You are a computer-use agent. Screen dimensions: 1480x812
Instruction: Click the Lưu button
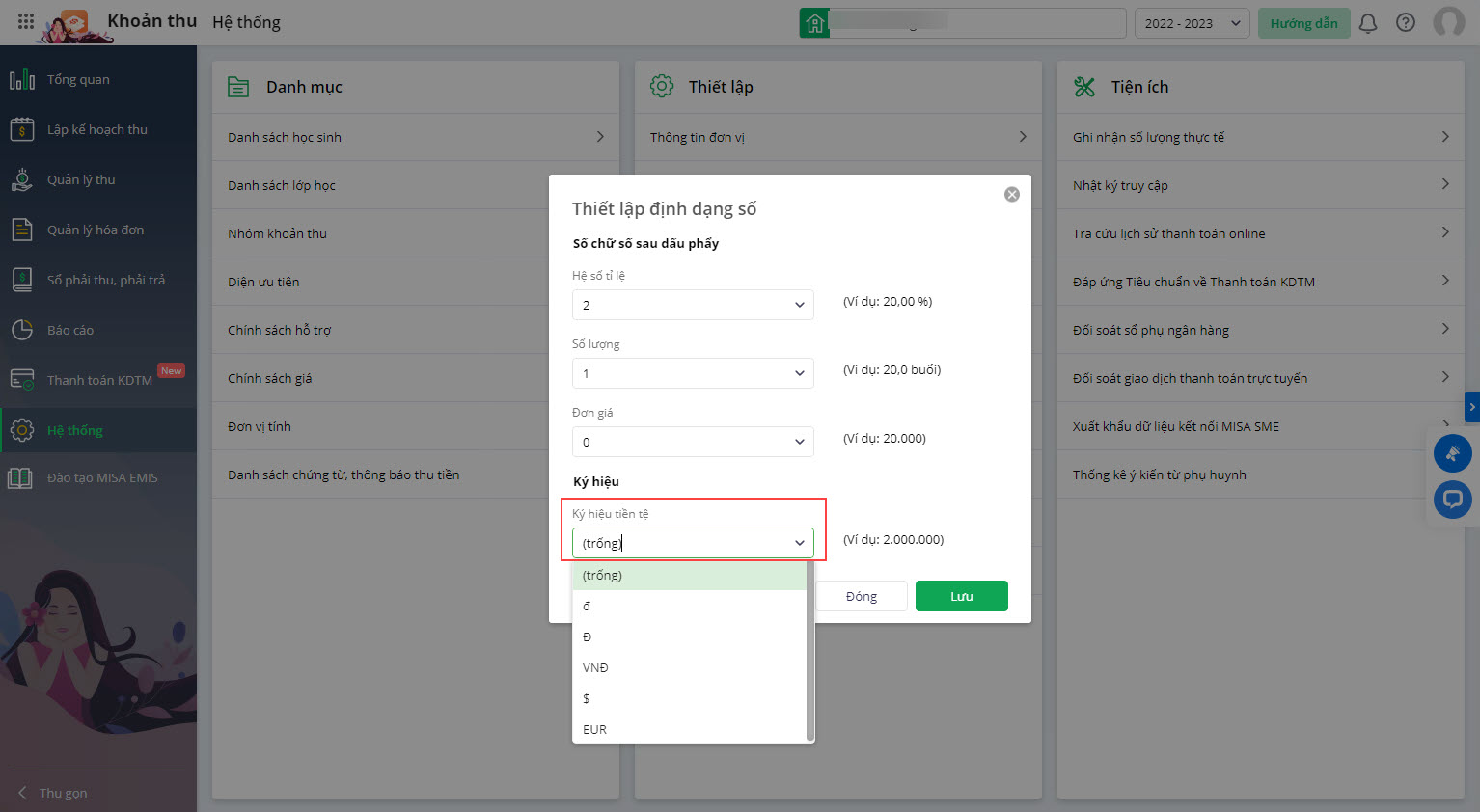click(x=961, y=596)
